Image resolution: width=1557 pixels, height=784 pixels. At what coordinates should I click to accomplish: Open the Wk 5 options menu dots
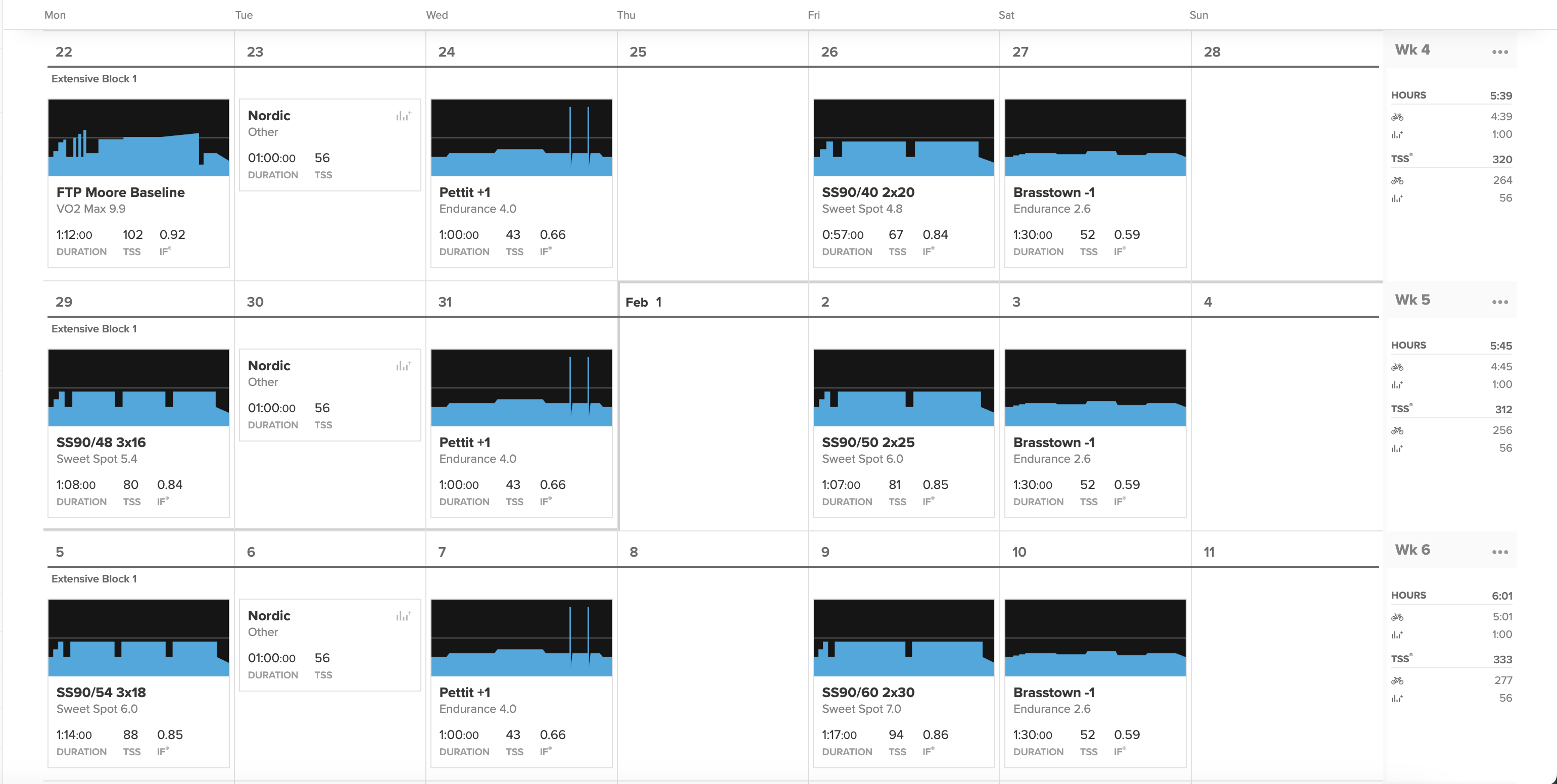click(x=1499, y=302)
